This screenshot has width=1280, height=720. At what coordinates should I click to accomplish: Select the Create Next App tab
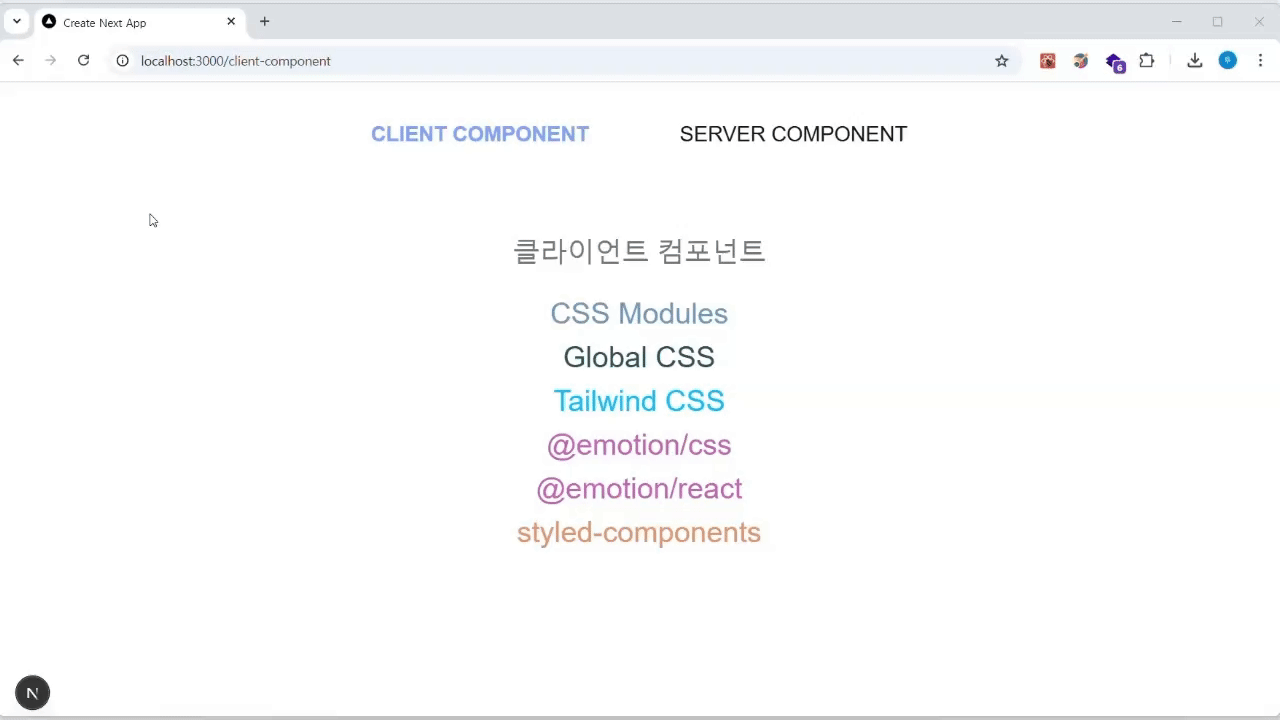coord(140,22)
